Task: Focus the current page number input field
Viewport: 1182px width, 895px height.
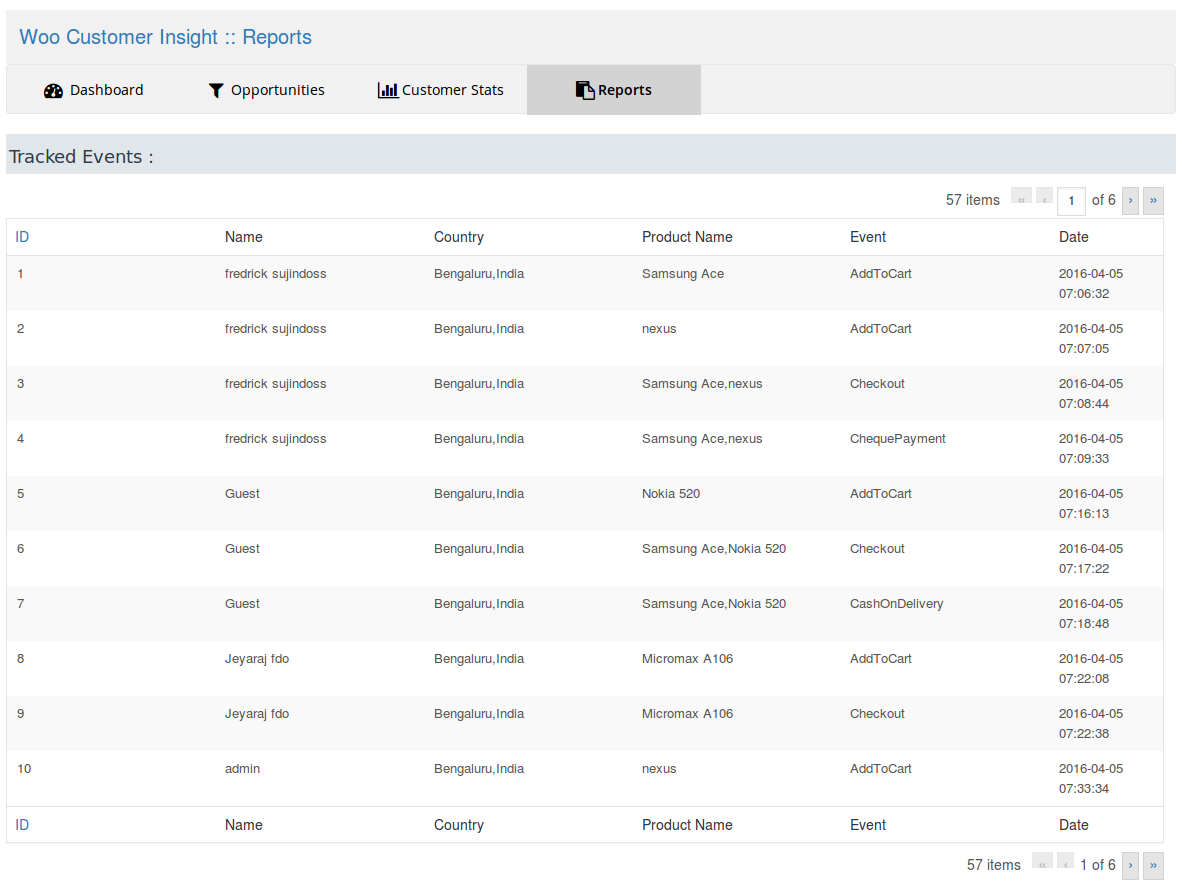Action: (x=1071, y=201)
